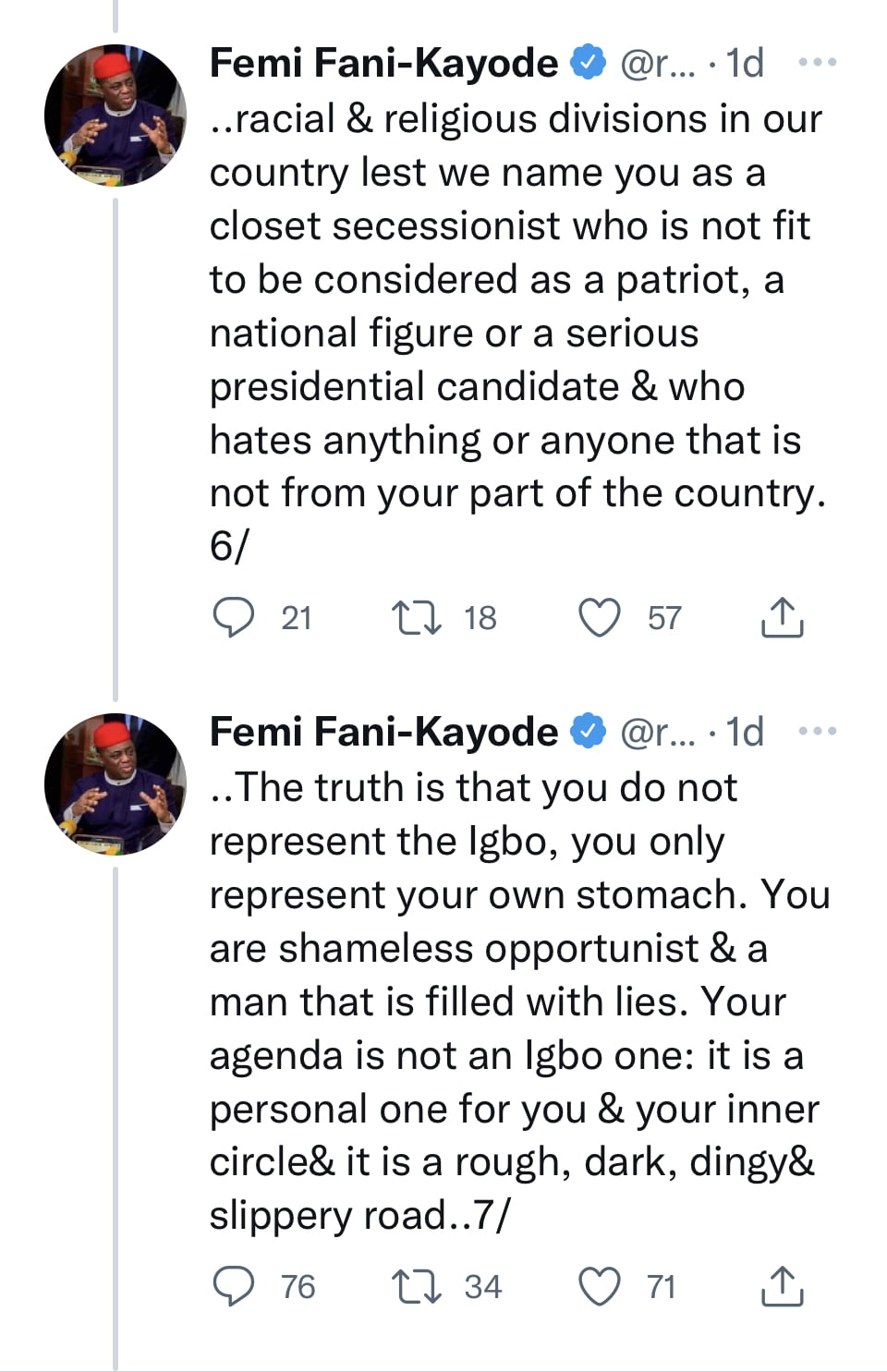The width and height of the screenshot is (887, 1372).
Task: Like the tweet with 57 likes
Action: coord(600,617)
